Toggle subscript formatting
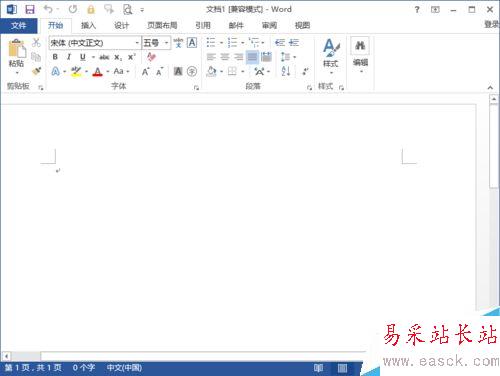 point(118,57)
